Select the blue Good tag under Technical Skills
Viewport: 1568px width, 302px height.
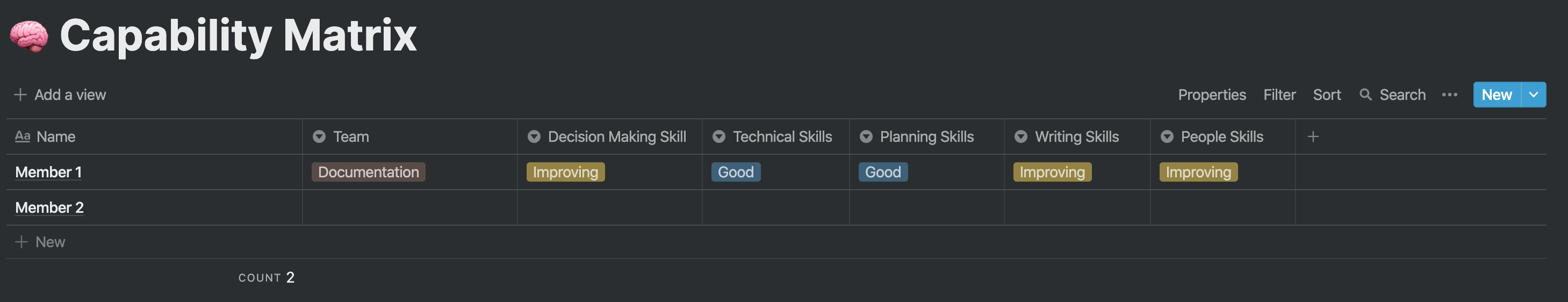pyautogui.click(x=735, y=172)
